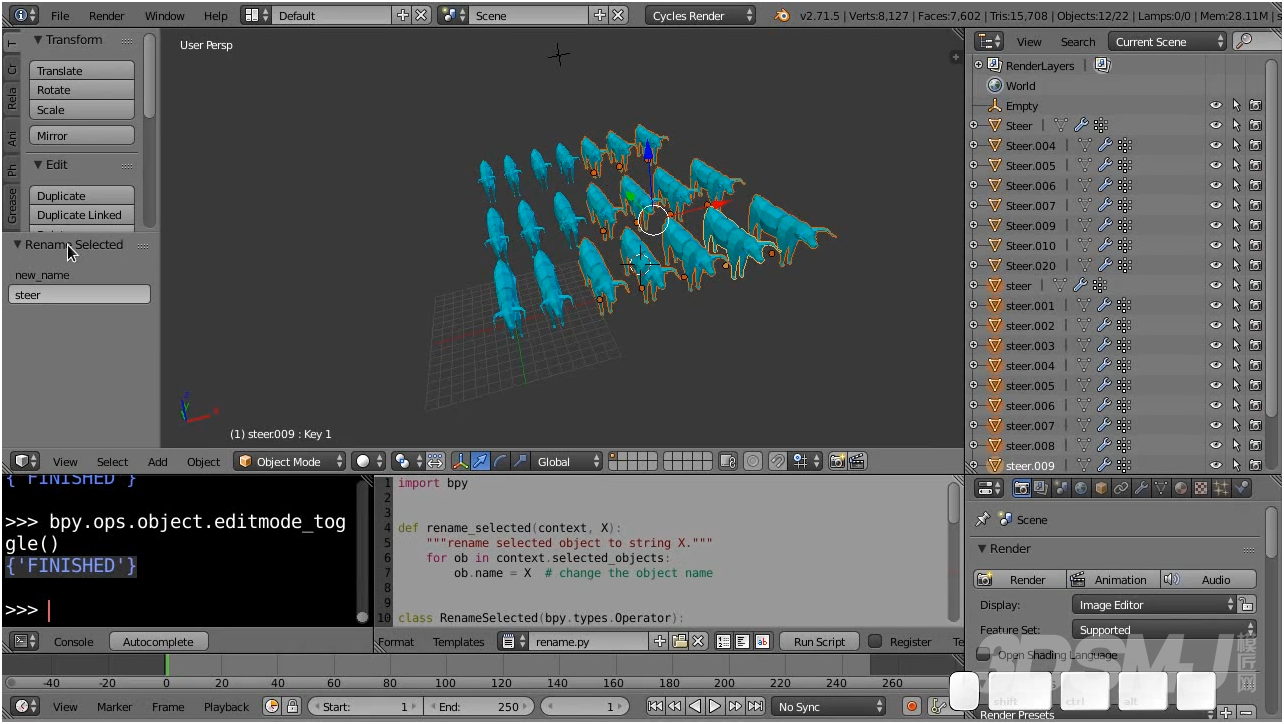Click the Duplicate Linked button

[82, 215]
